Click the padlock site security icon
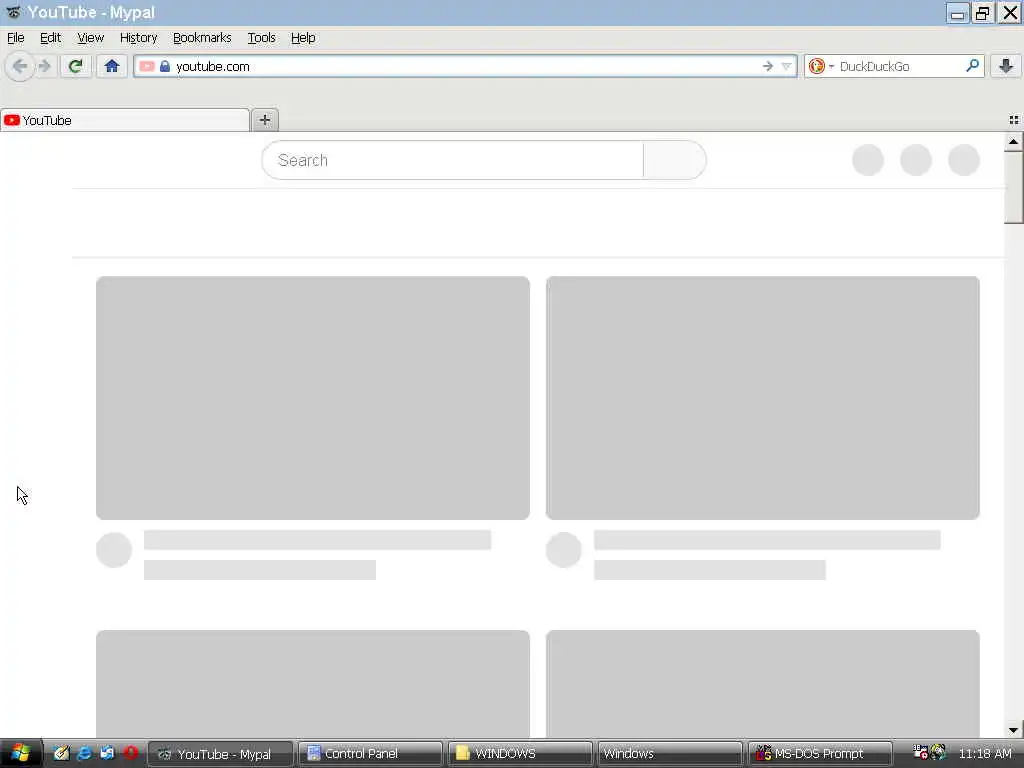This screenshot has height=768, width=1024. pyautogui.click(x=165, y=66)
